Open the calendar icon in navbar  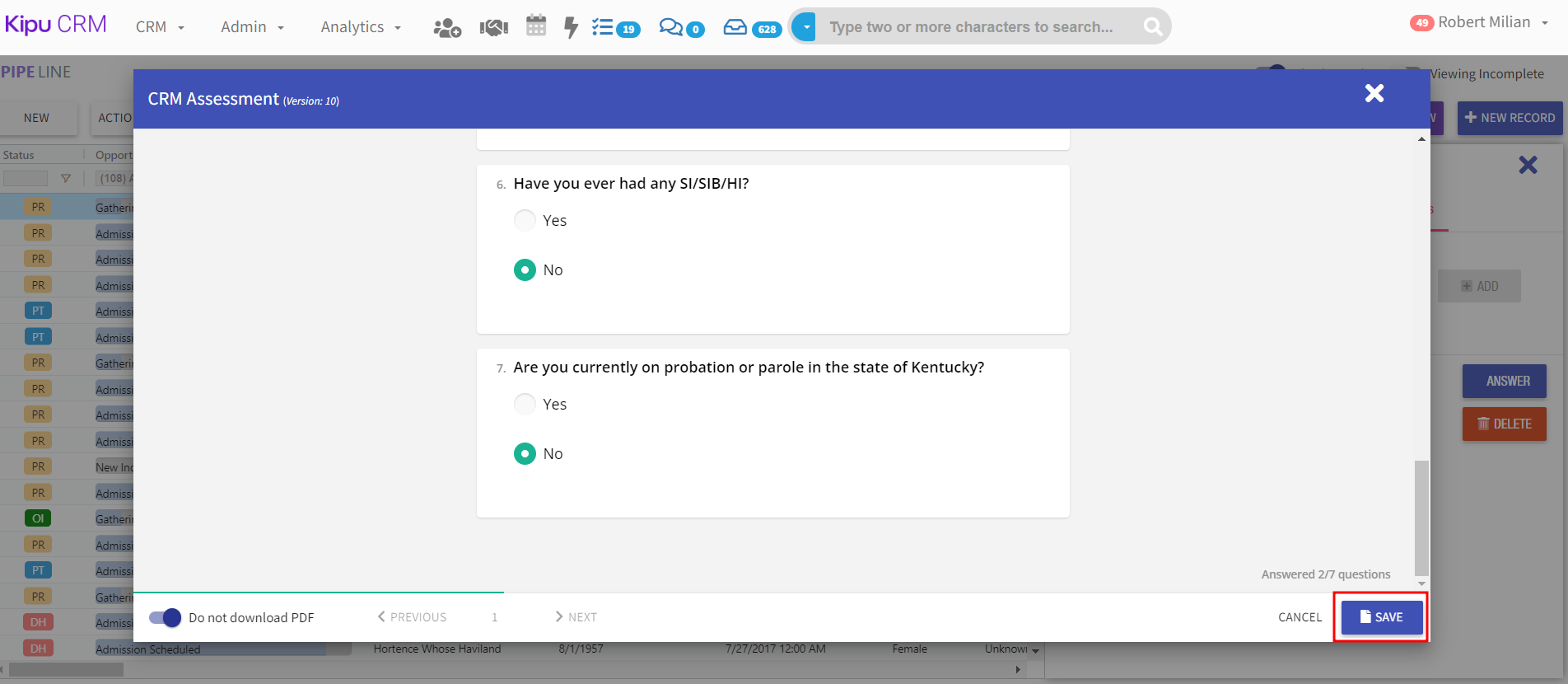[x=536, y=26]
